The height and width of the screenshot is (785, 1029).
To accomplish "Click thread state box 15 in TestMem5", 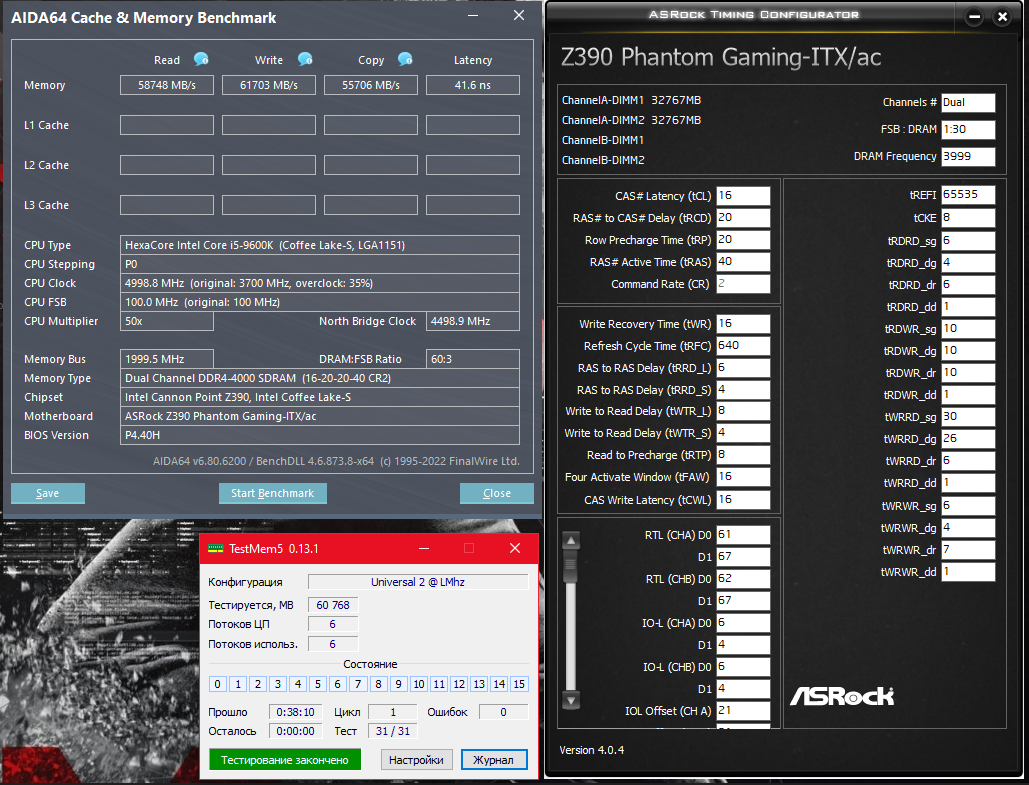I will (519, 684).
